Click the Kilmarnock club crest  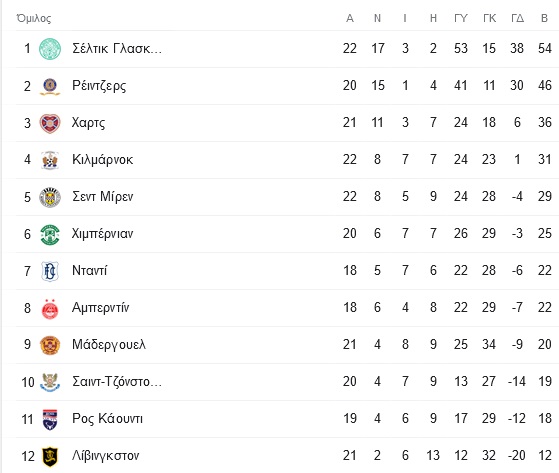click(x=50, y=160)
